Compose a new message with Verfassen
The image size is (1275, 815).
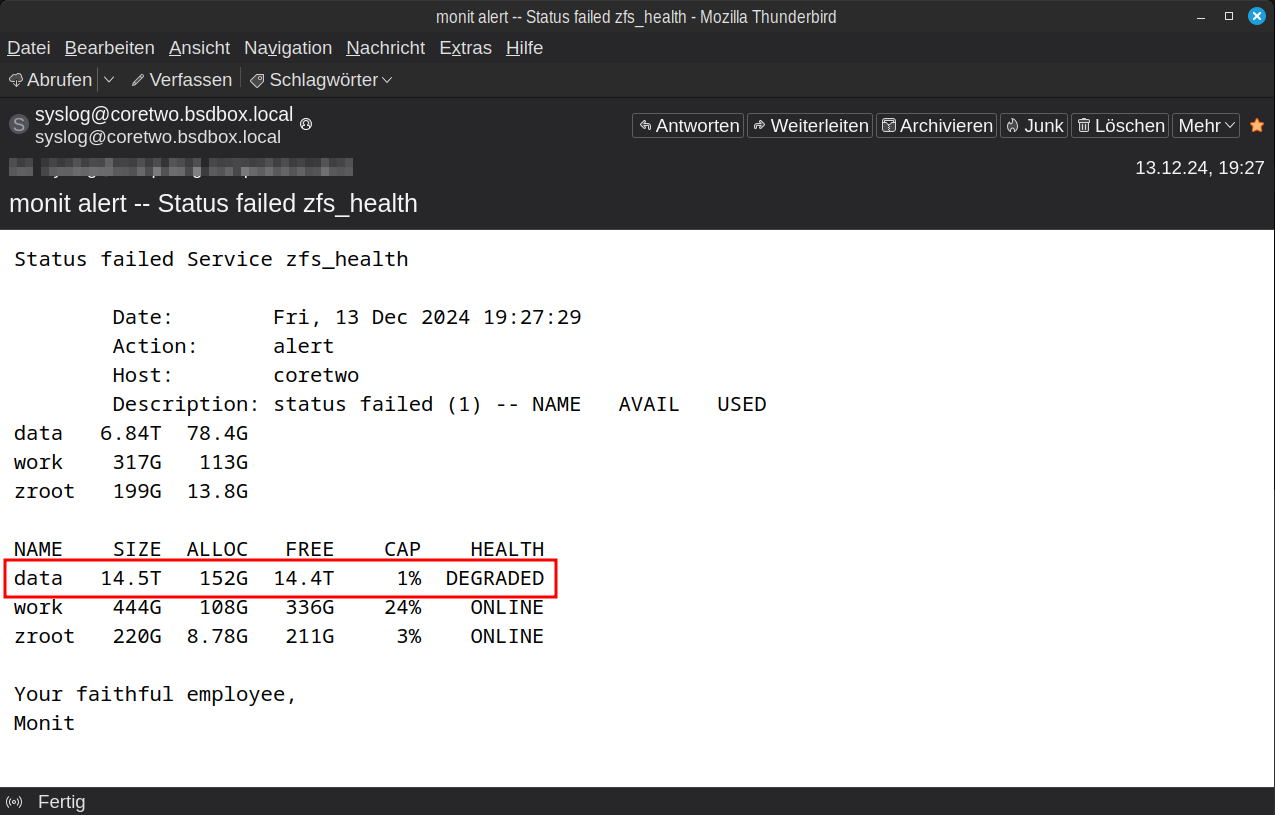click(182, 80)
